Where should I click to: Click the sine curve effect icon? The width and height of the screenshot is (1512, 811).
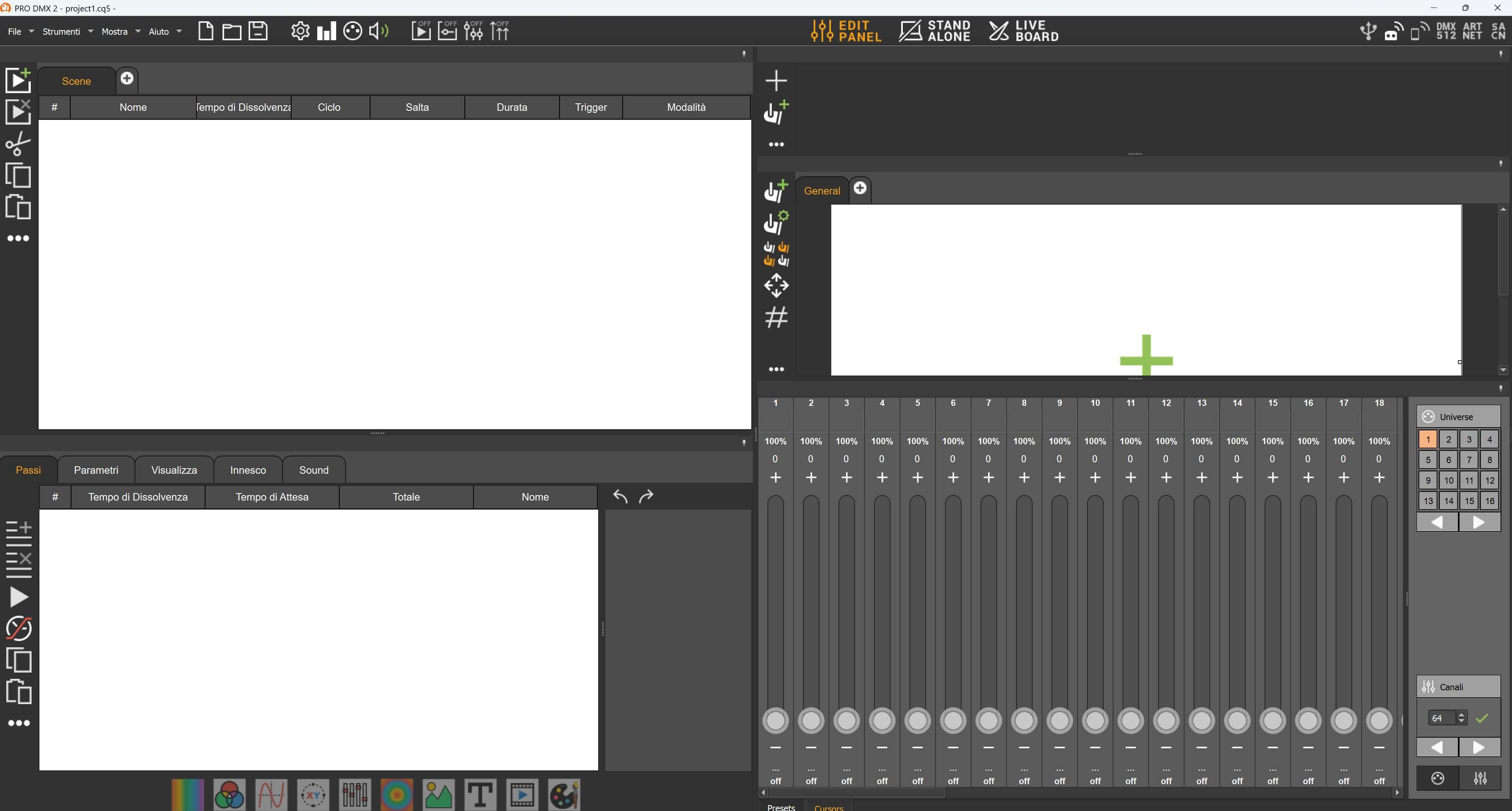[x=271, y=795]
